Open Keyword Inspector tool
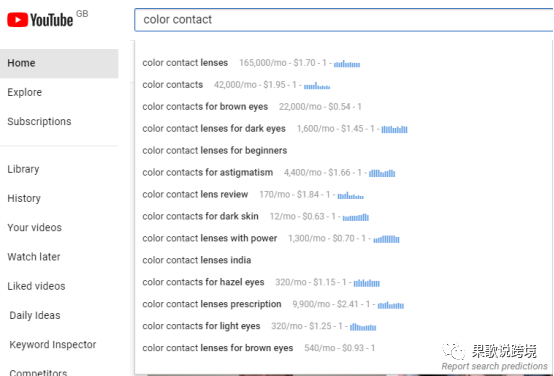This screenshot has width=554, height=376. click(x=53, y=345)
